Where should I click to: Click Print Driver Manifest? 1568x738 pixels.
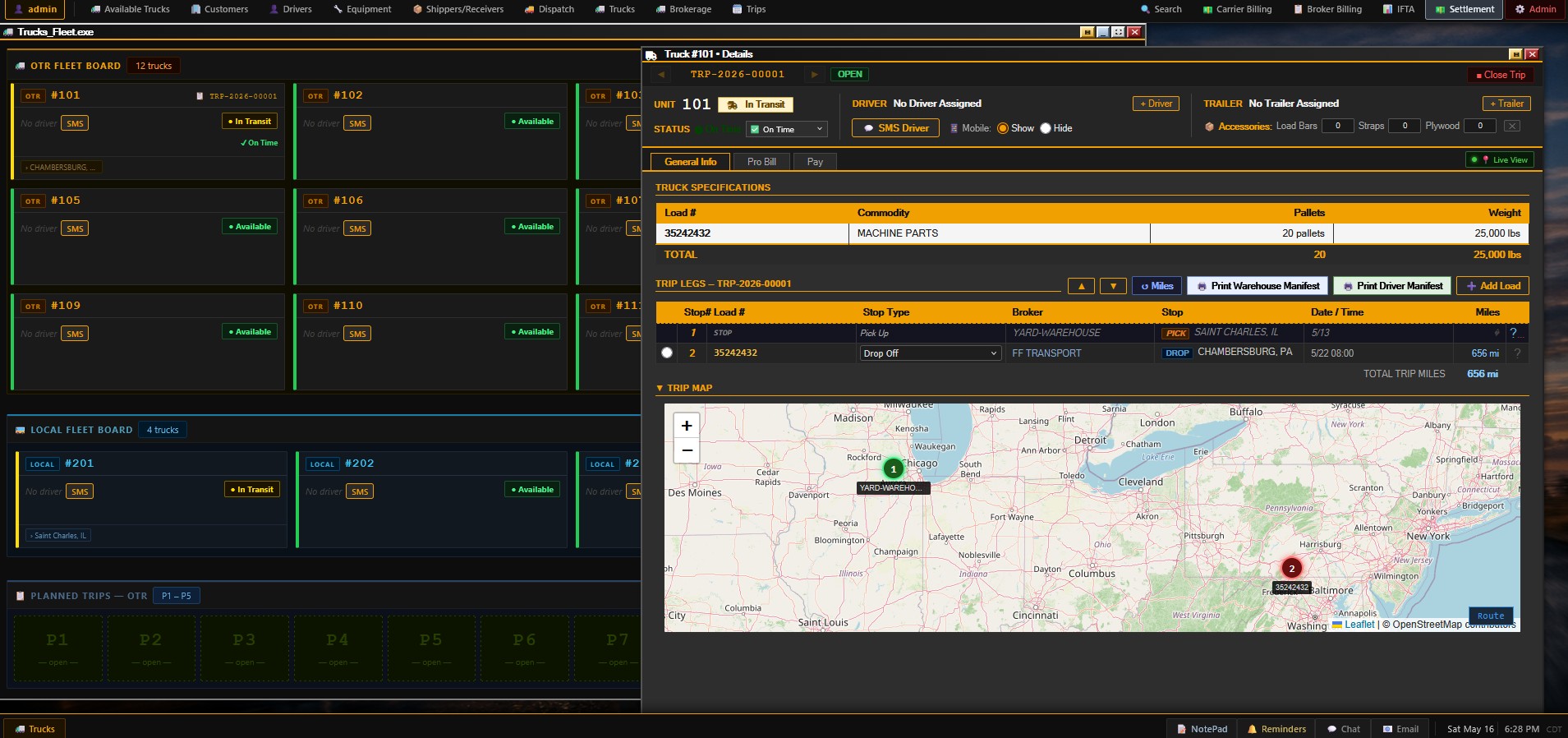[1391, 286]
